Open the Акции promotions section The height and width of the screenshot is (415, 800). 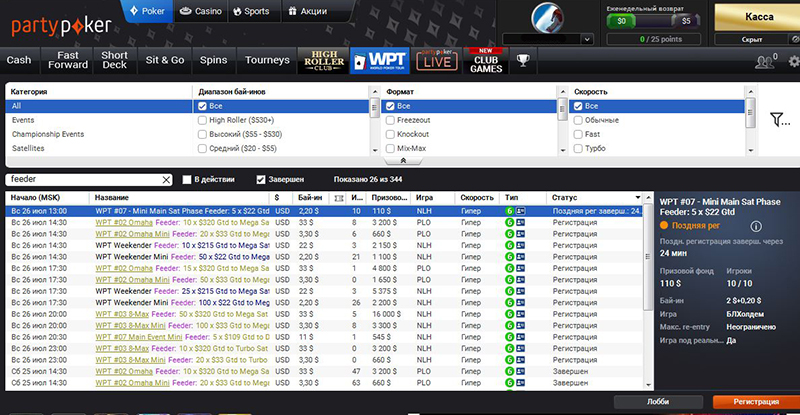click(308, 11)
